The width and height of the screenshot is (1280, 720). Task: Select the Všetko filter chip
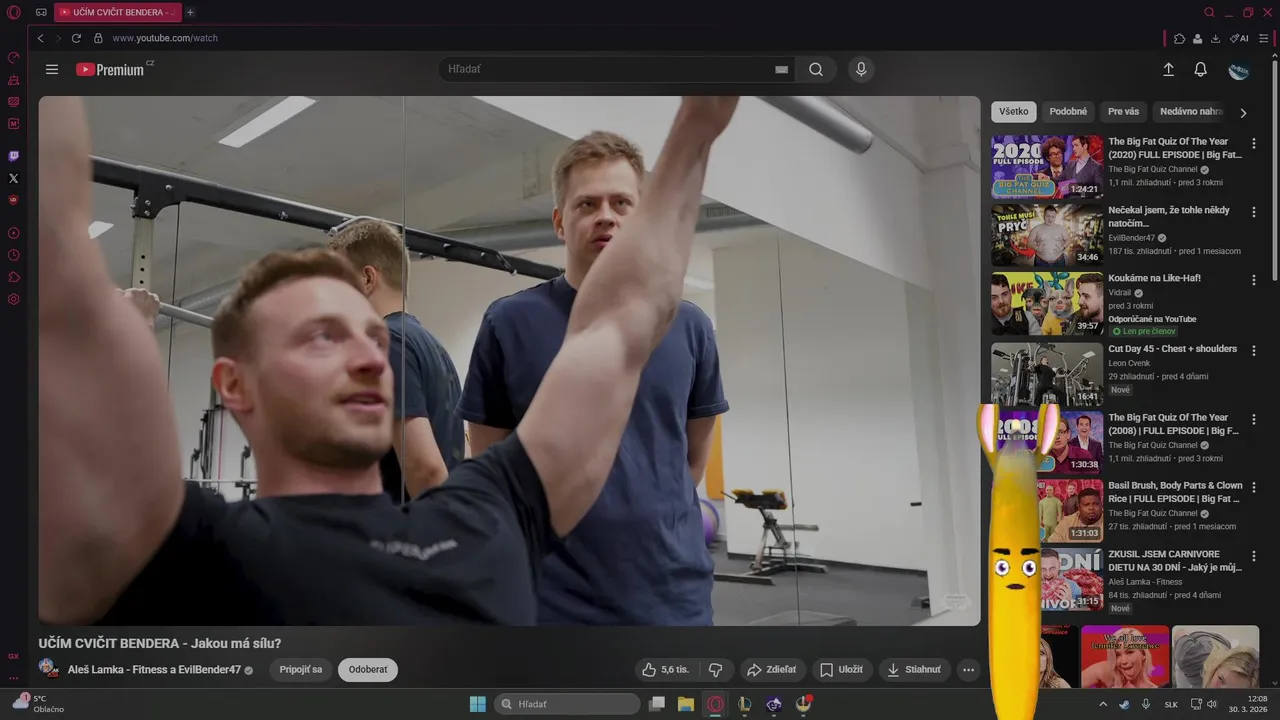[1013, 112]
